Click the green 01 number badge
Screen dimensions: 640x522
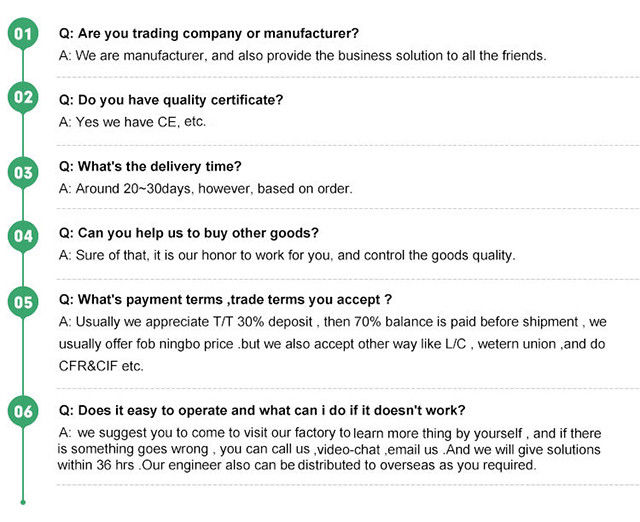pos(22,36)
